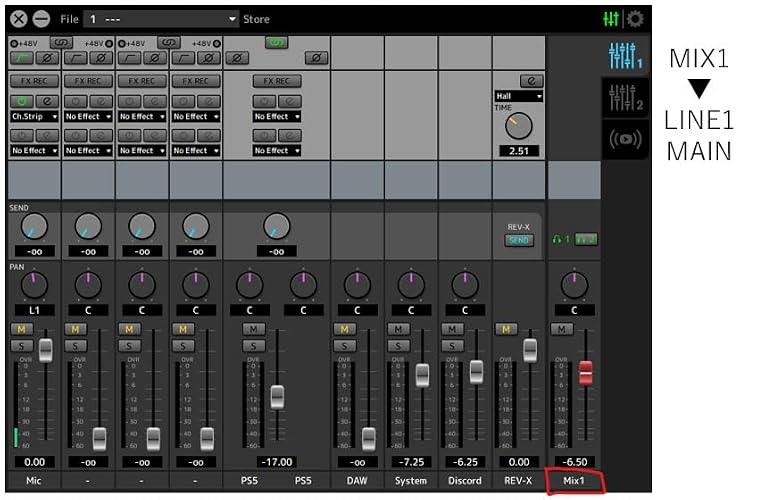Image resolution: width=757 pixels, height=500 pixels.
Task: Mute the Discord channel
Action: click(452, 329)
